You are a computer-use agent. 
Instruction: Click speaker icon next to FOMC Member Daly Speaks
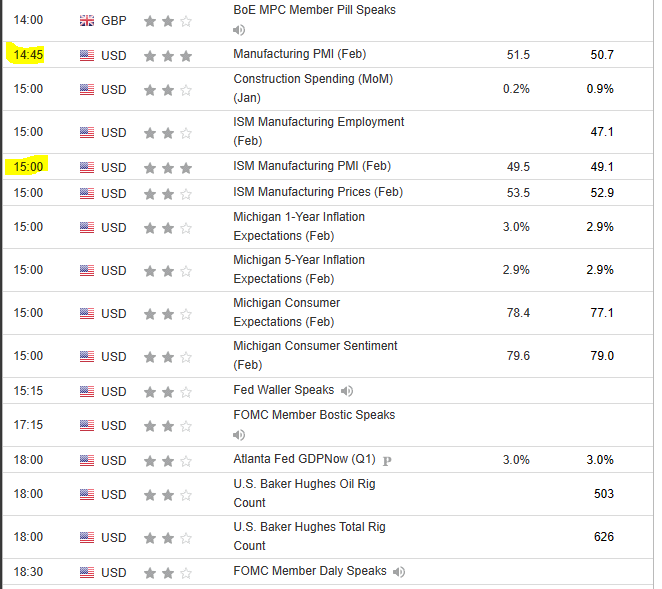399,571
